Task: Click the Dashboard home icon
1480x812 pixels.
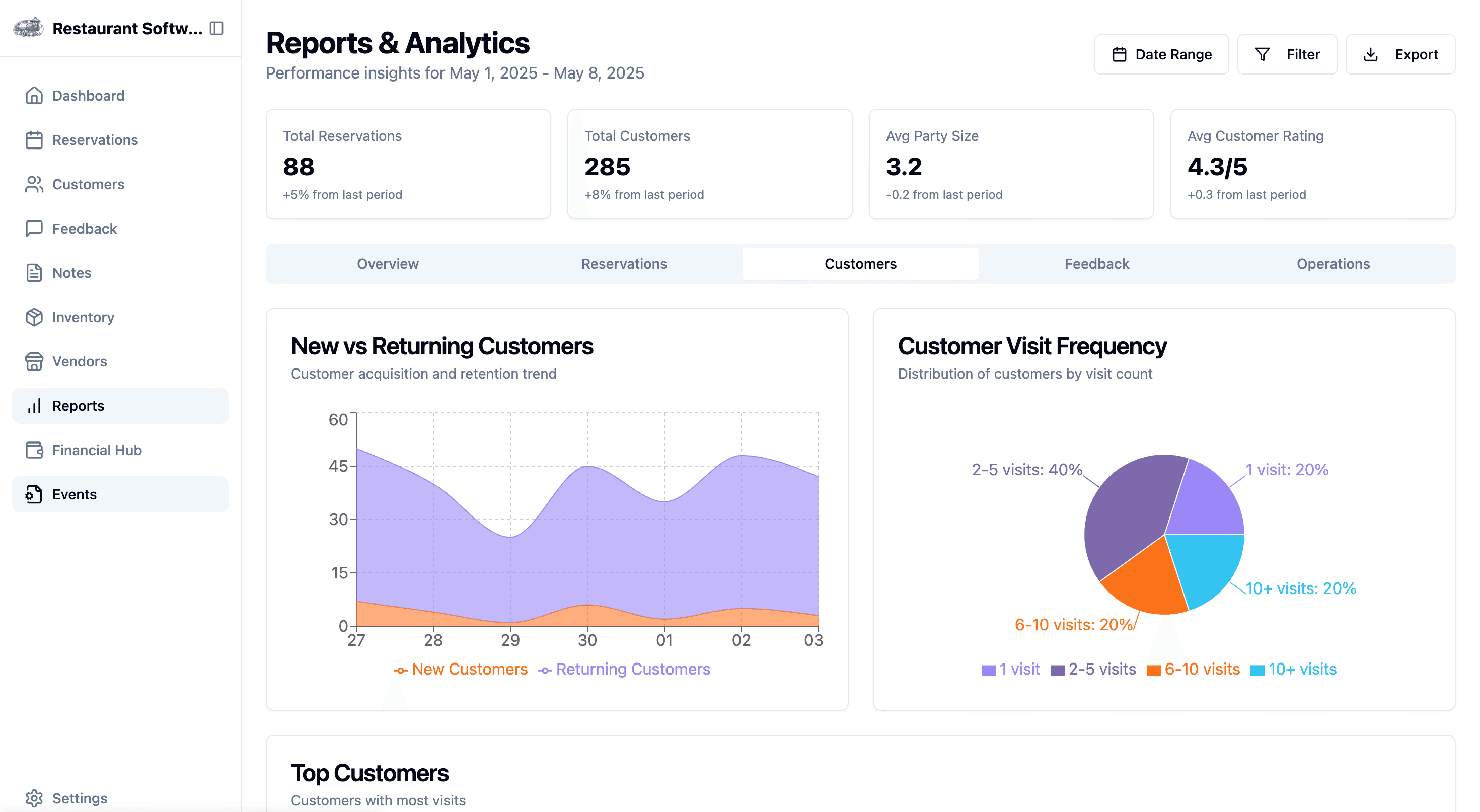Action: 34,95
